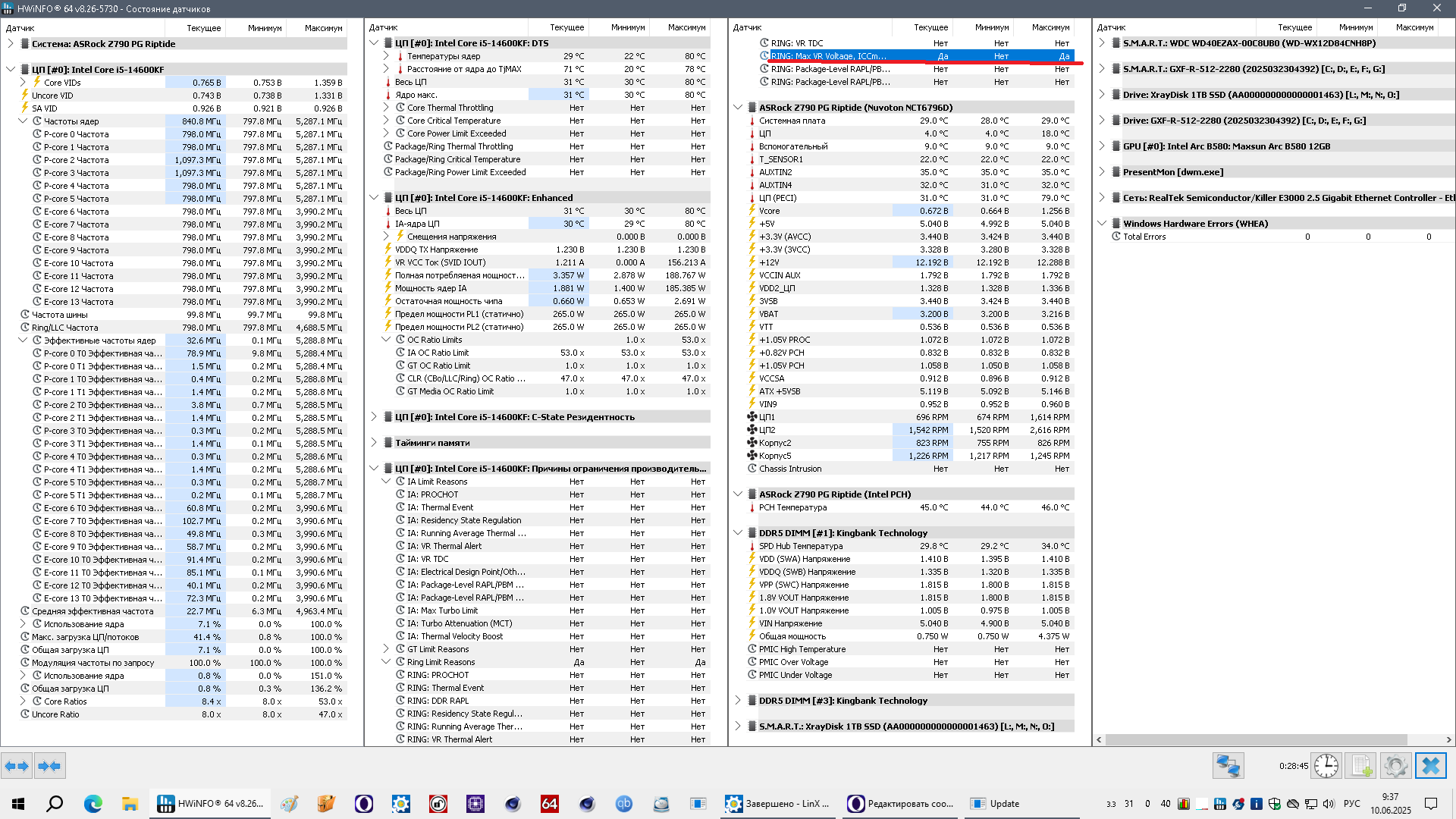1456x819 pixels.
Task: Expand GPU Intel Arc B580 sensor group
Action: pyautogui.click(x=1102, y=146)
